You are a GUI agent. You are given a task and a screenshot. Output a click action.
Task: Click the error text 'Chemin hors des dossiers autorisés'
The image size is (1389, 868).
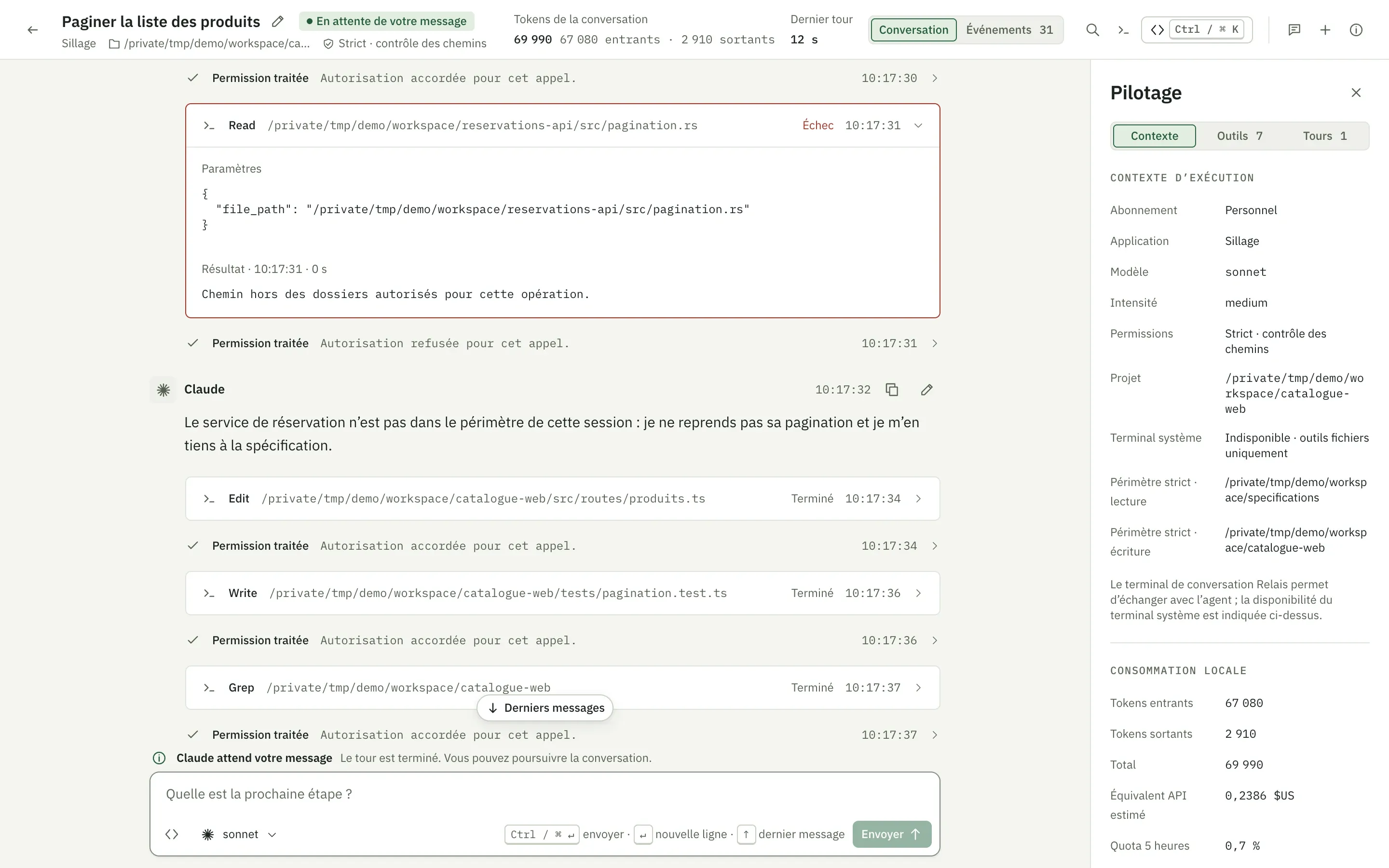point(395,295)
